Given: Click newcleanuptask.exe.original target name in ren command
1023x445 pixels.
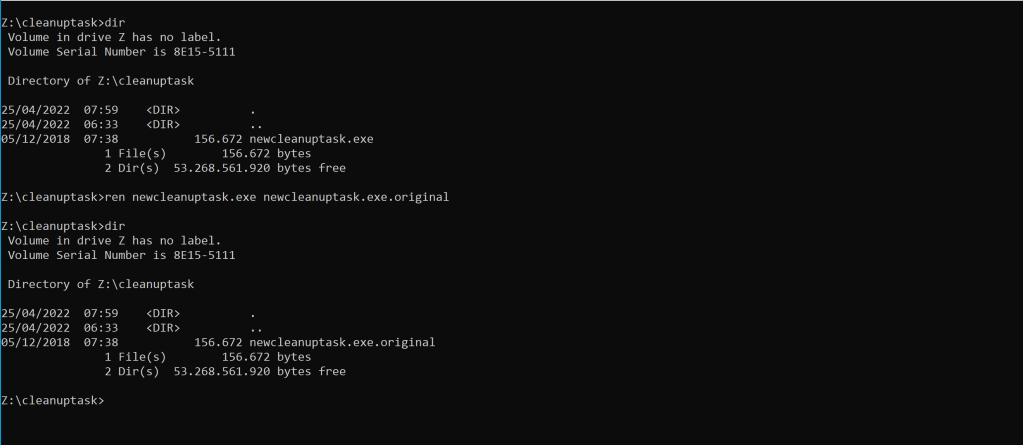Looking at the screenshot, I should click(x=355, y=197).
